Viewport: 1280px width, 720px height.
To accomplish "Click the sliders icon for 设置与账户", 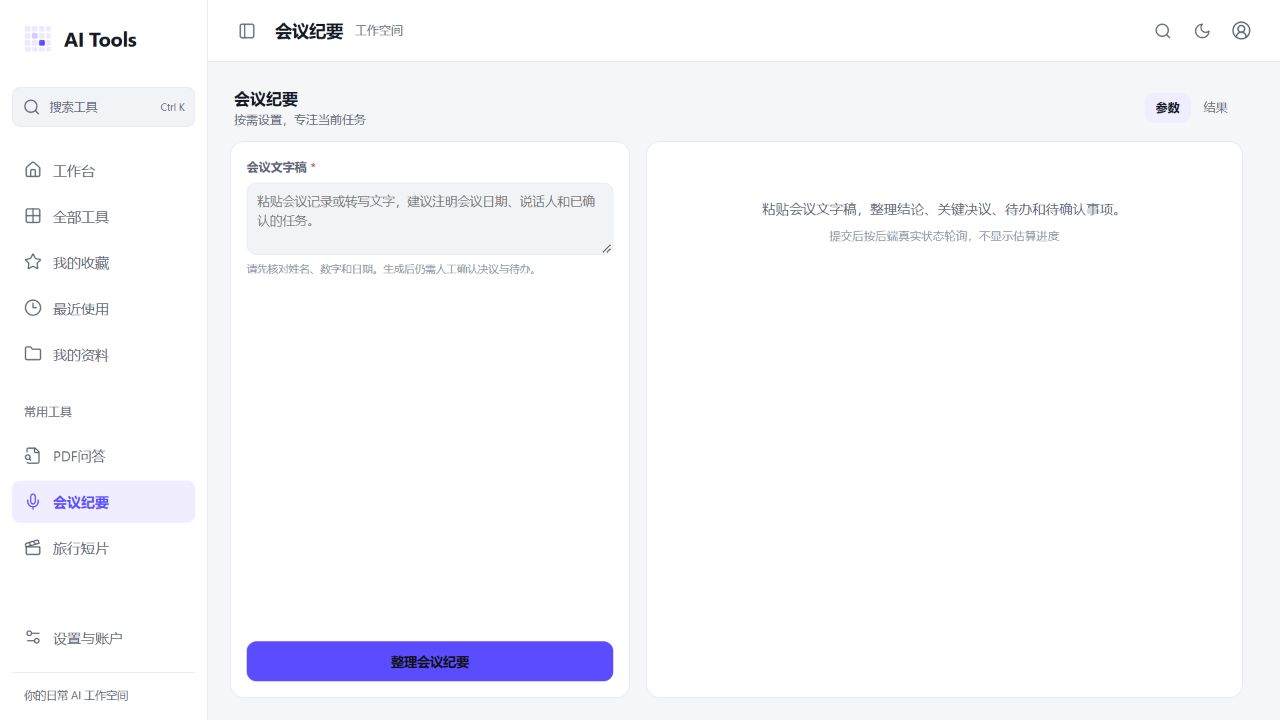I will click(x=33, y=638).
